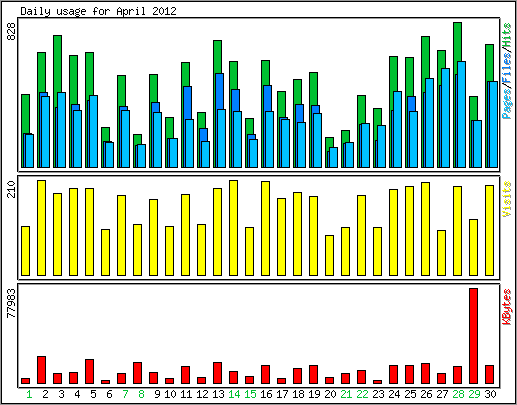Select day label 24 on the axis
The height and width of the screenshot is (405, 517).
click(394, 395)
